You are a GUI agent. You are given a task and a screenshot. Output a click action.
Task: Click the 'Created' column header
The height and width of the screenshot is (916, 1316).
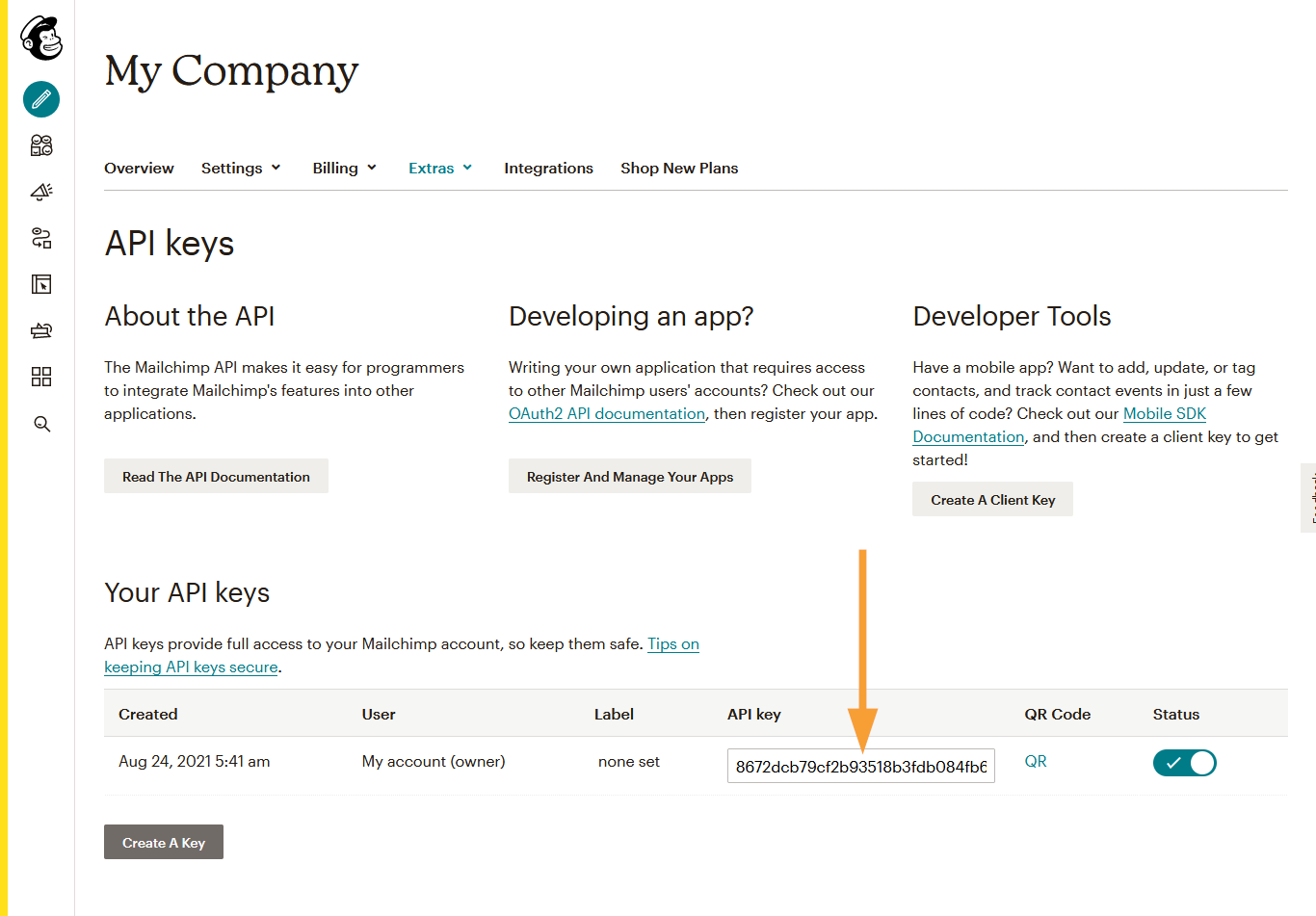(x=147, y=714)
